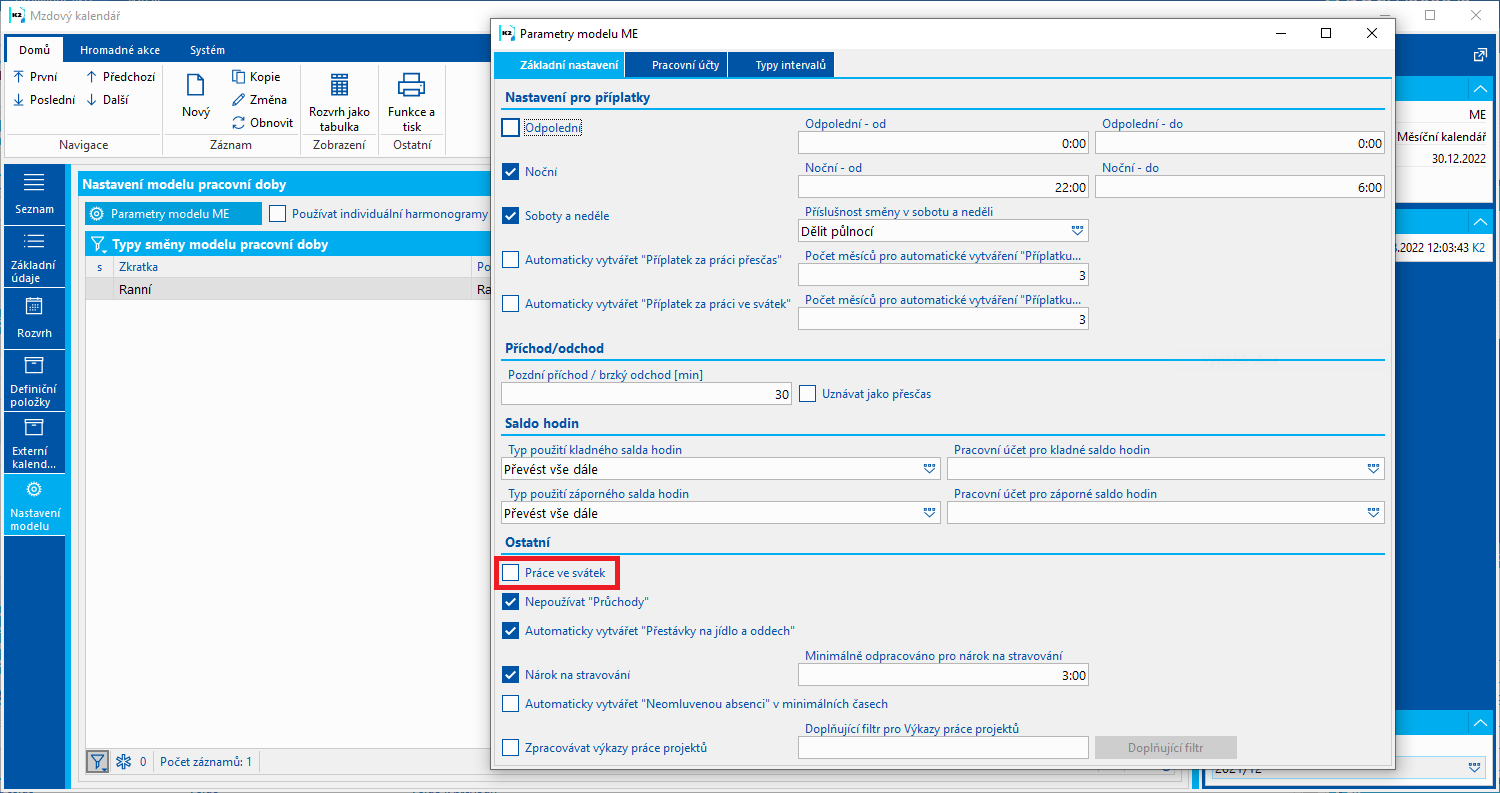Screen dimensions: 1500x793
Task: Open Funkce a tisk printer menu
Action: pyautogui.click(x=412, y=101)
